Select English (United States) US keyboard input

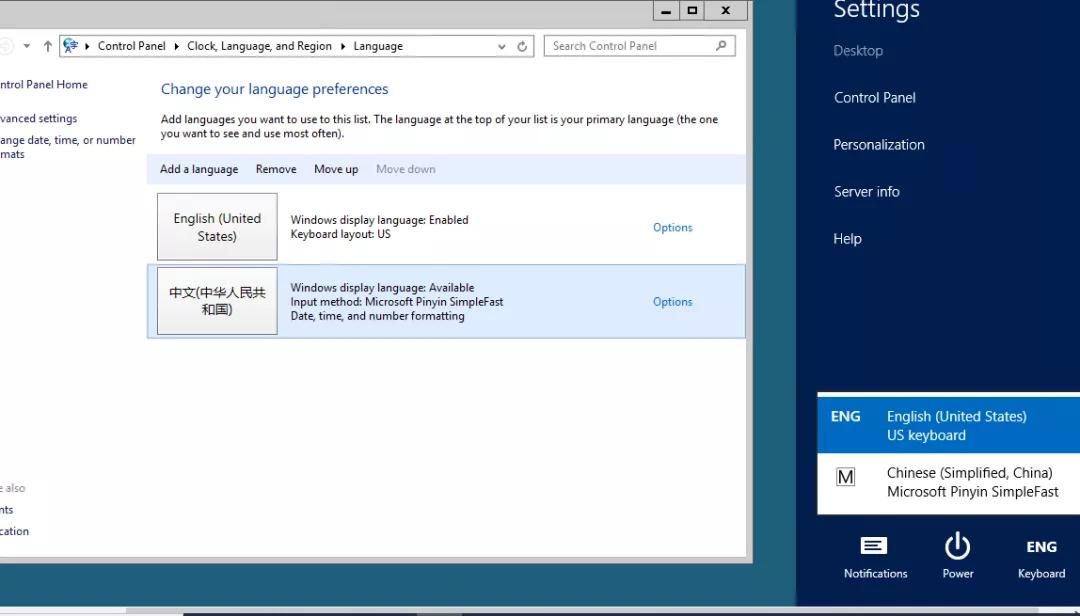(x=948, y=425)
